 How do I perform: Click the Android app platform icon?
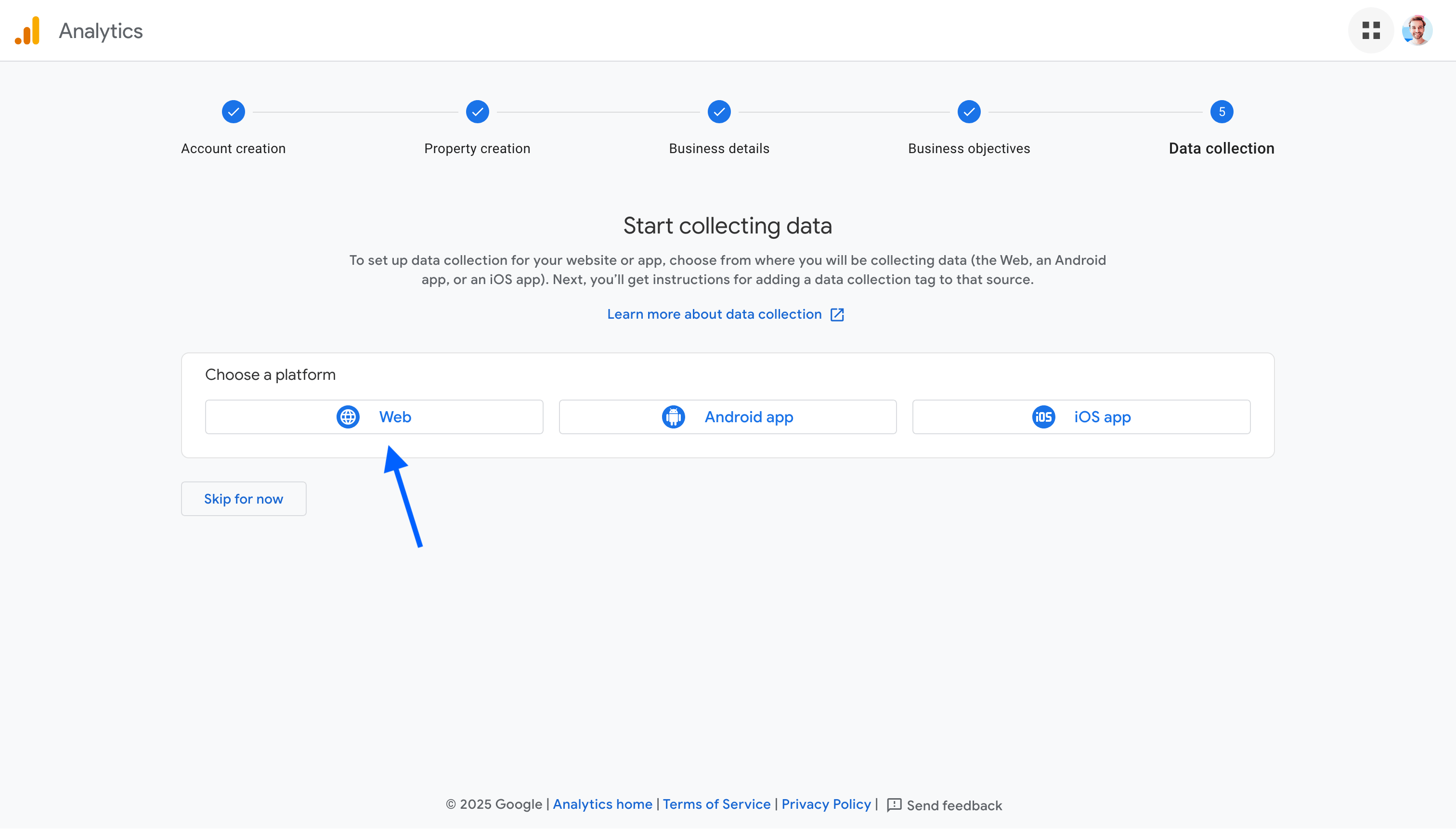(674, 417)
